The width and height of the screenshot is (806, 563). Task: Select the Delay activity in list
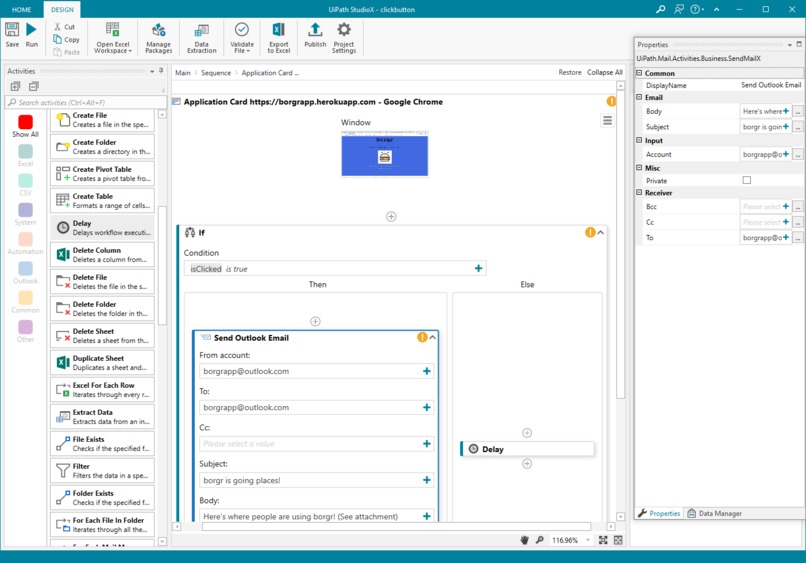(x=102, y=228)
